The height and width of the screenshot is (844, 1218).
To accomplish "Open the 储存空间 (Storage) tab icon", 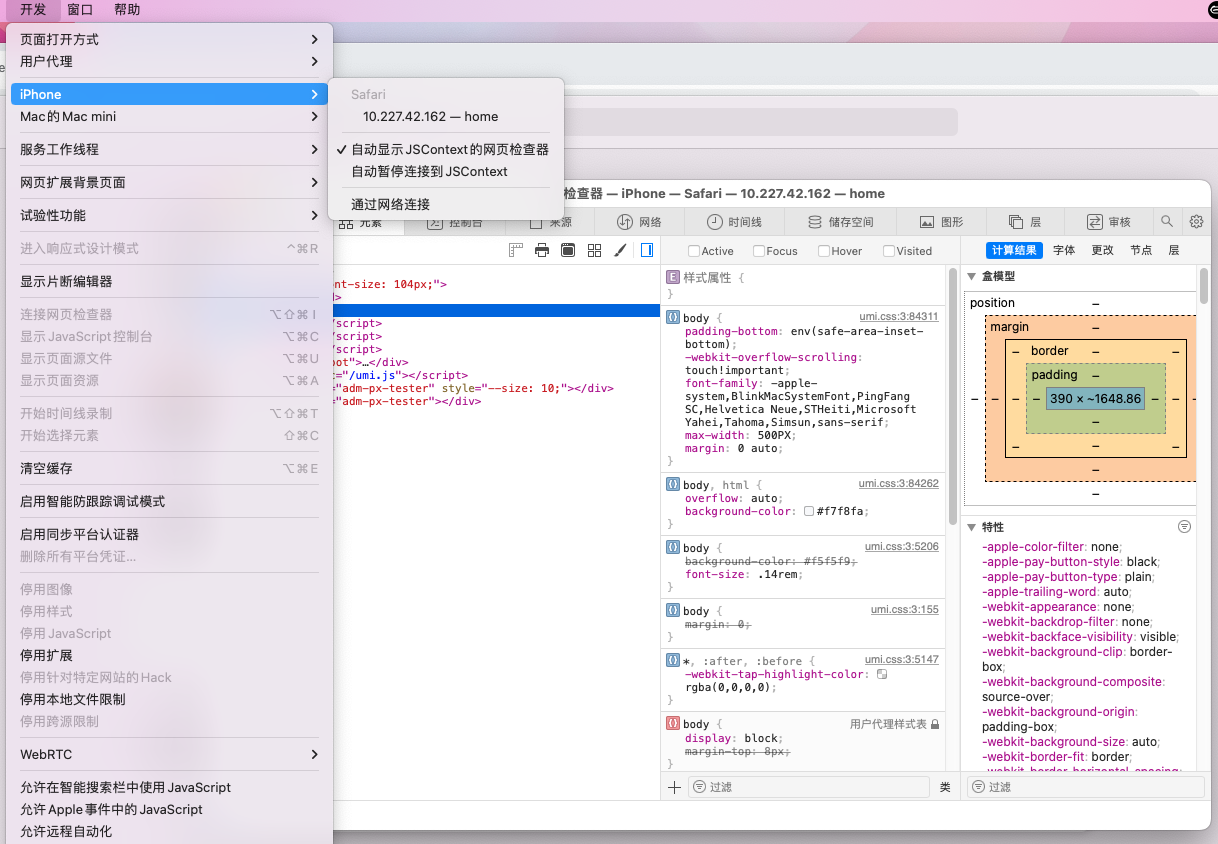I will tap(815, 222).
